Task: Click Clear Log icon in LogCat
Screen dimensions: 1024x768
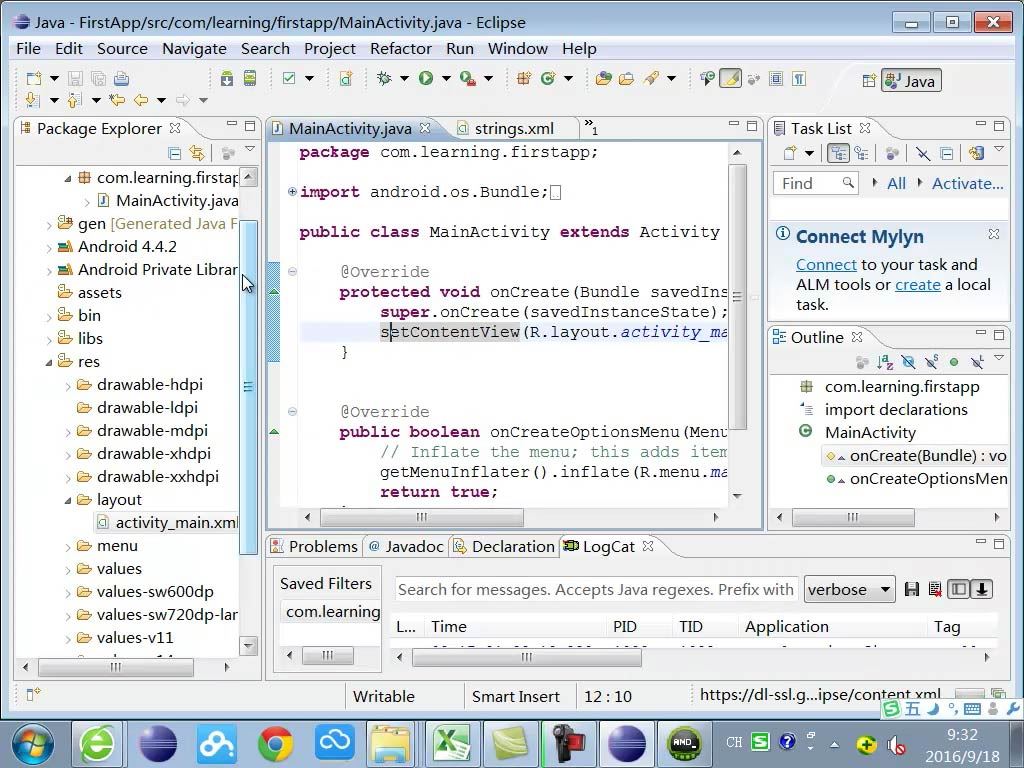Action: [935, 590]
